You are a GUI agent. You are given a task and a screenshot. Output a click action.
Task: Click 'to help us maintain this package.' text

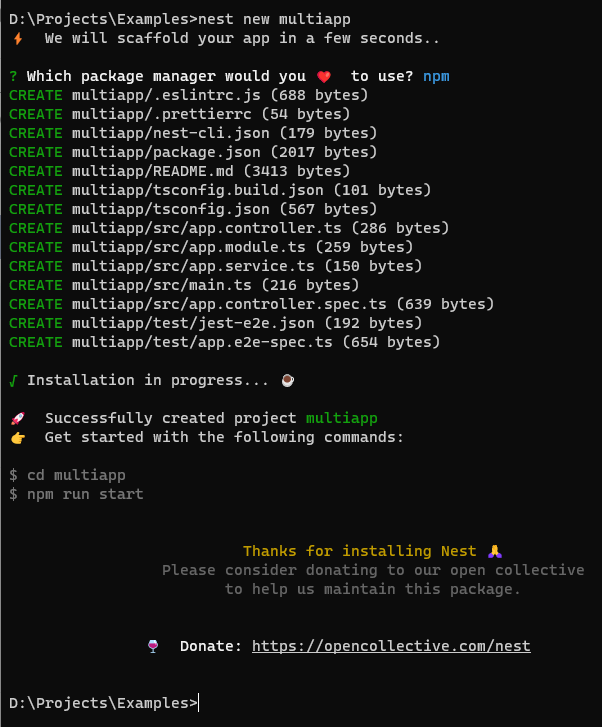coord(373,589)
